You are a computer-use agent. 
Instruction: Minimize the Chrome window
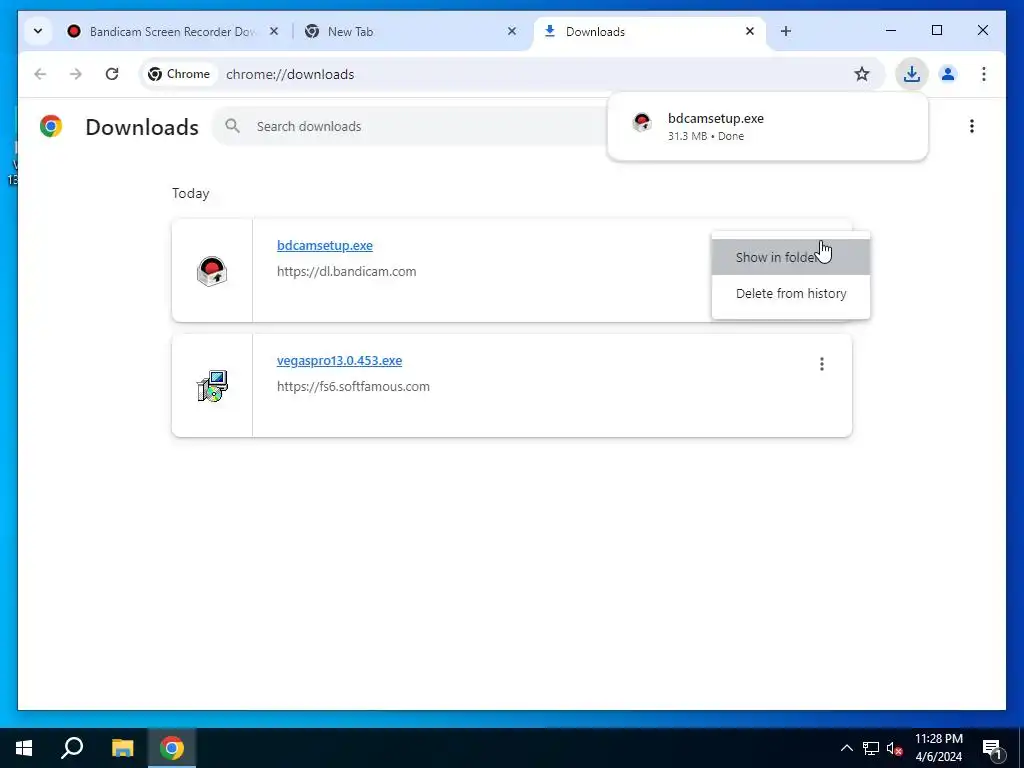pos(891,30)
